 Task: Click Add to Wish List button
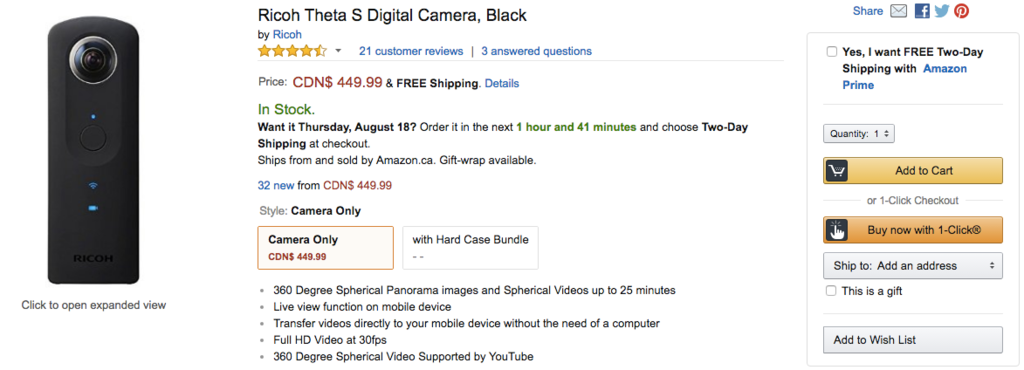click(x=913, y=340)
